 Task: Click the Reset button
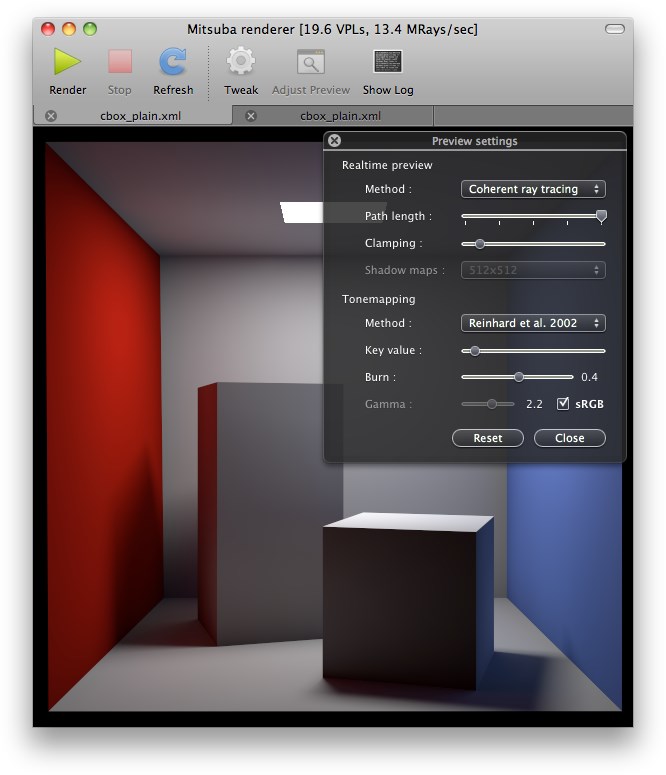488,438
